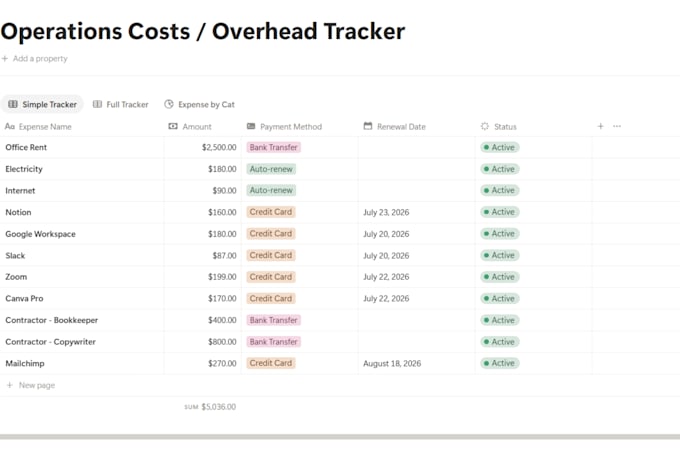Open the three-dot column options menu
Screen dimensions: 680x459
(x=617, y=126)
